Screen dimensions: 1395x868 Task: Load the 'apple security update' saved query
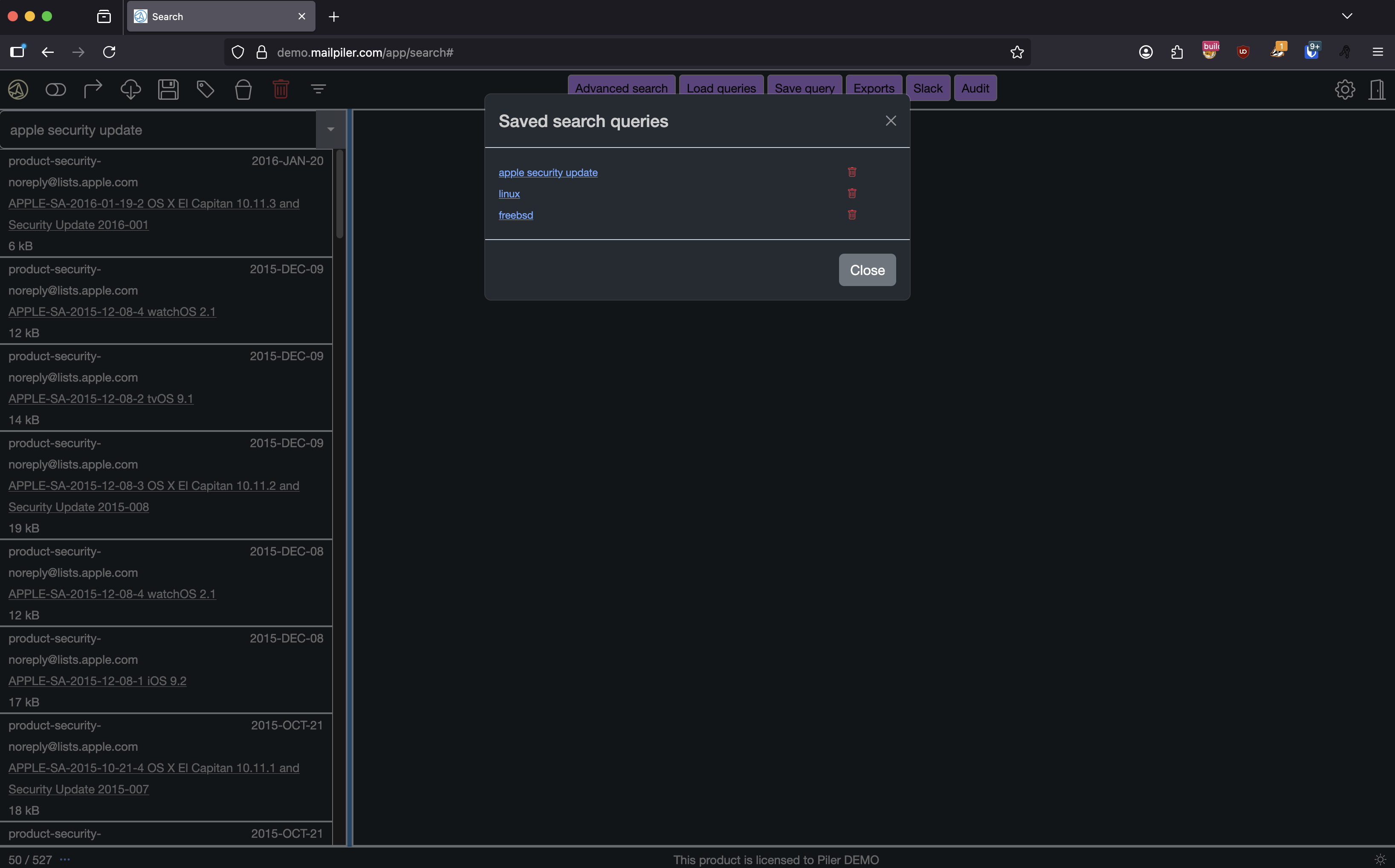coord(548,172)
